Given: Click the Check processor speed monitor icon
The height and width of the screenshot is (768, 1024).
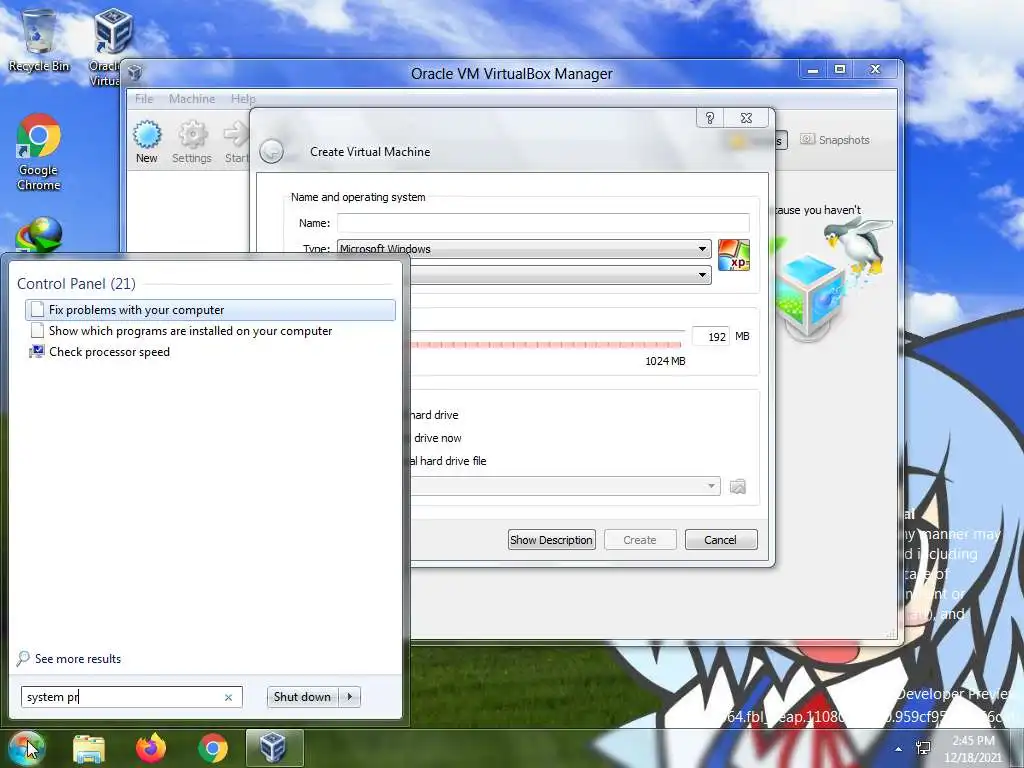Looking at the screenshot, I should (x=37, y=352).
